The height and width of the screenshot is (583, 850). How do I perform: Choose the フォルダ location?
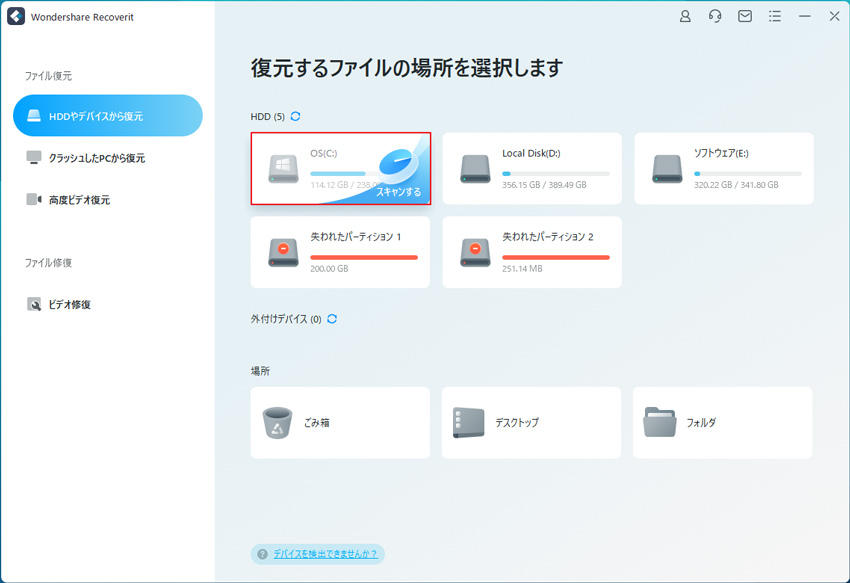[x=723, y=422]
